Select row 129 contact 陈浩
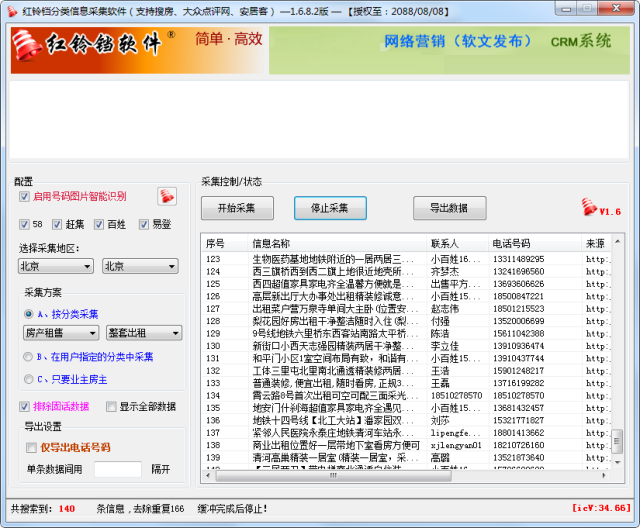The width and height of the screenshot is (640, 528). coord(440,333)
